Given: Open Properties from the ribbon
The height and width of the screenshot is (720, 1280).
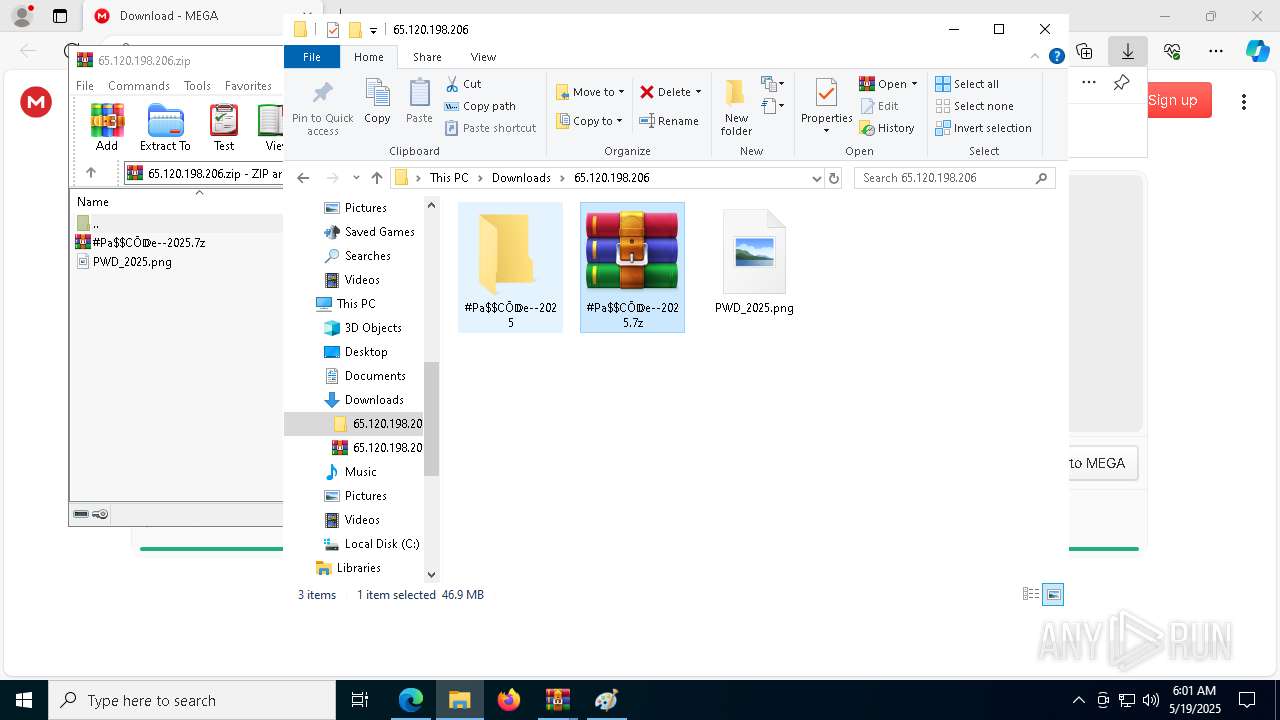Looking at the screenshot, I should [826, 108].
